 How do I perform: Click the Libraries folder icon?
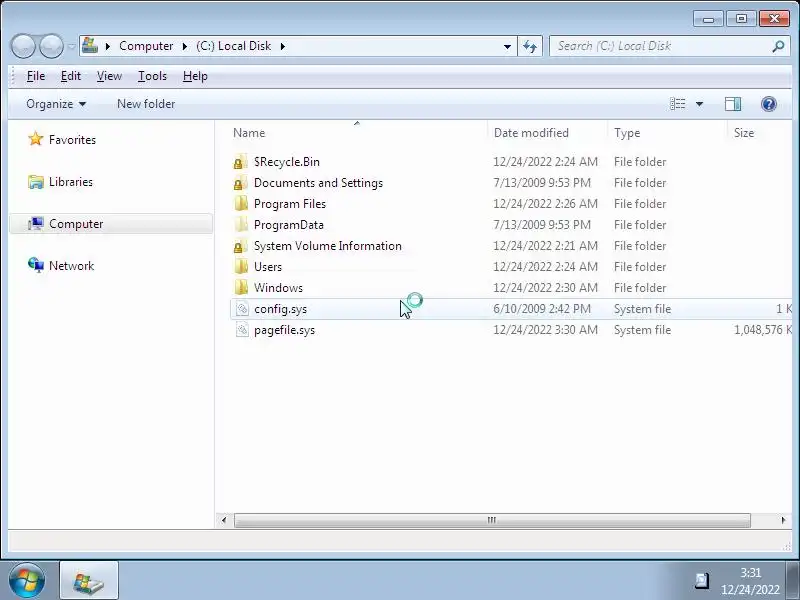[x=36, y=182]
